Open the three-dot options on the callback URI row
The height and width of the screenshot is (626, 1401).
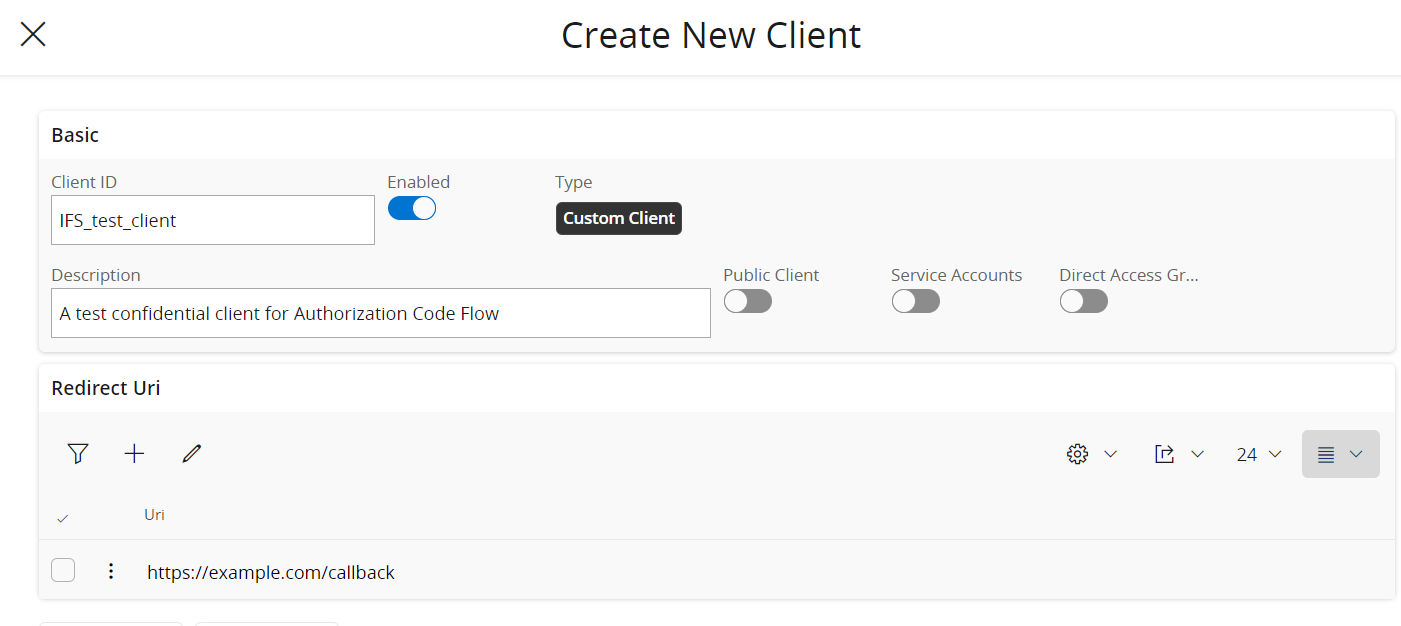(x=110, y=570)
